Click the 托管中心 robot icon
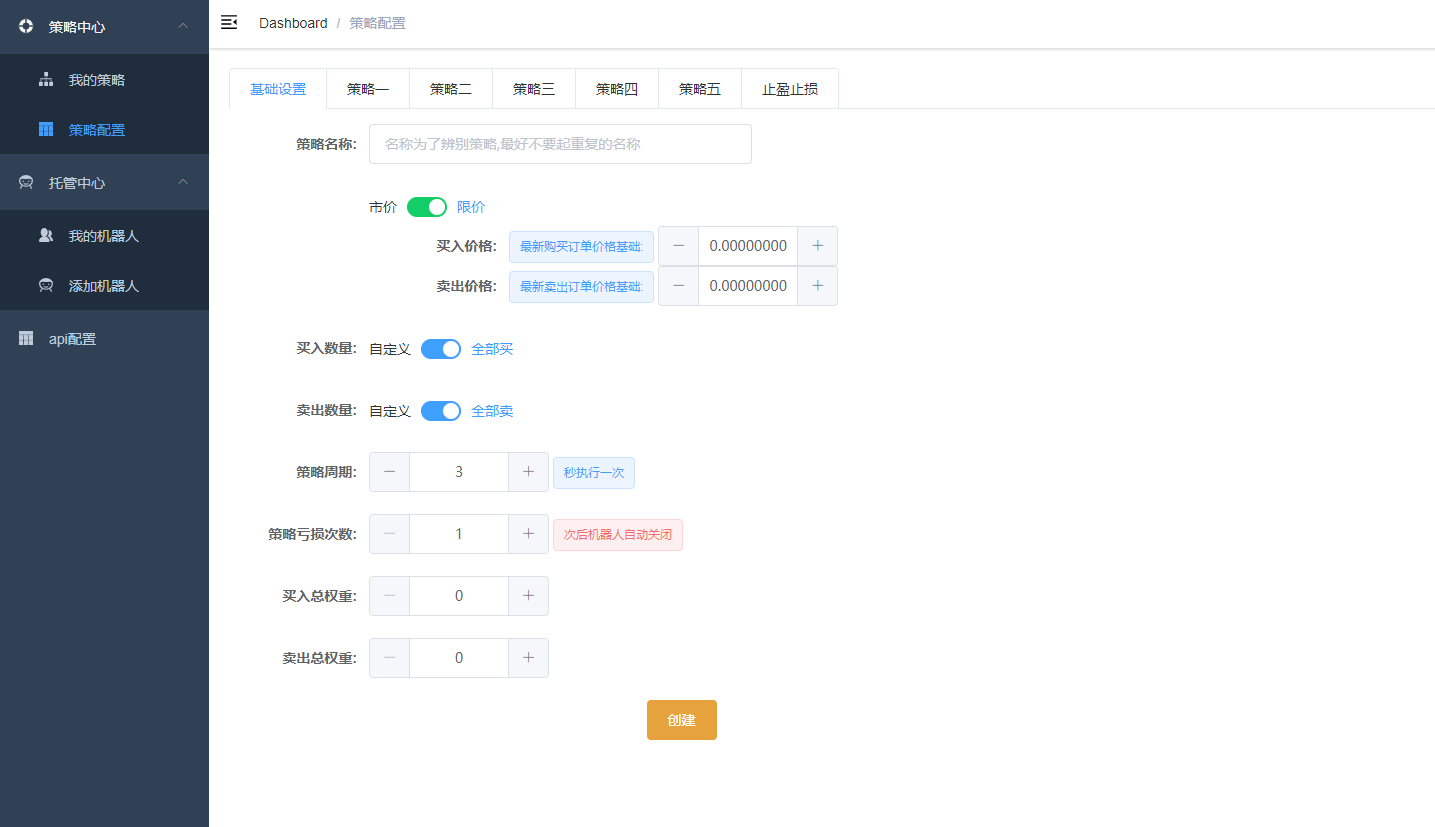 (x=26, y=183)
